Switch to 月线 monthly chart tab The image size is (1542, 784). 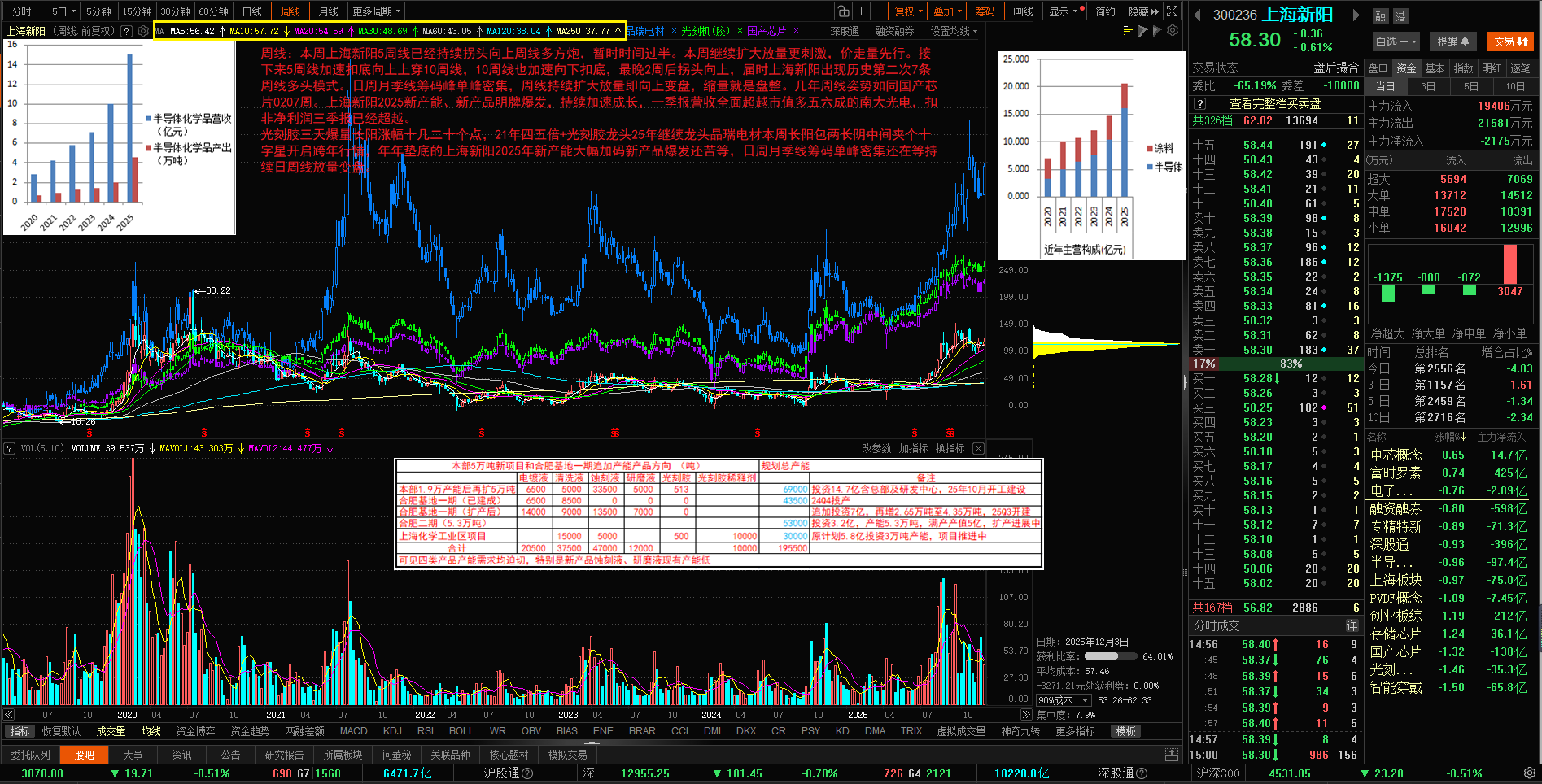click(x=328, y=11)
